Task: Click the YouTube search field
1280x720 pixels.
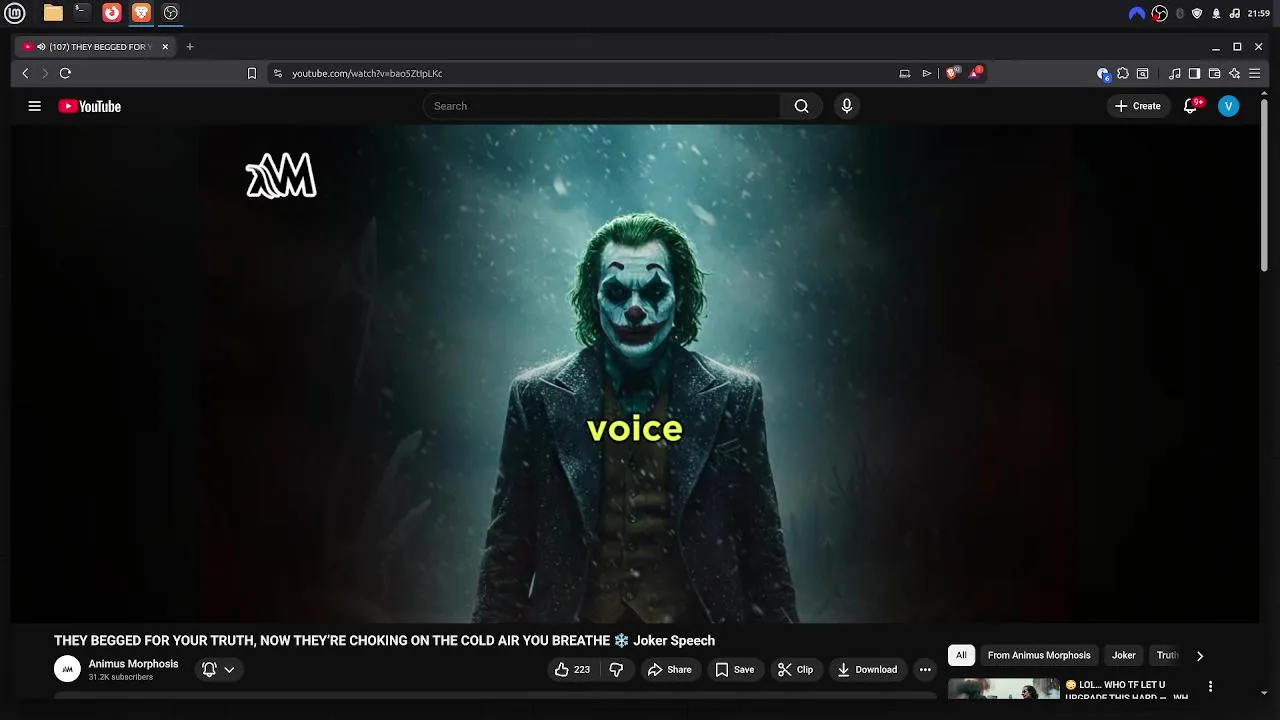Action: (601, 106)
